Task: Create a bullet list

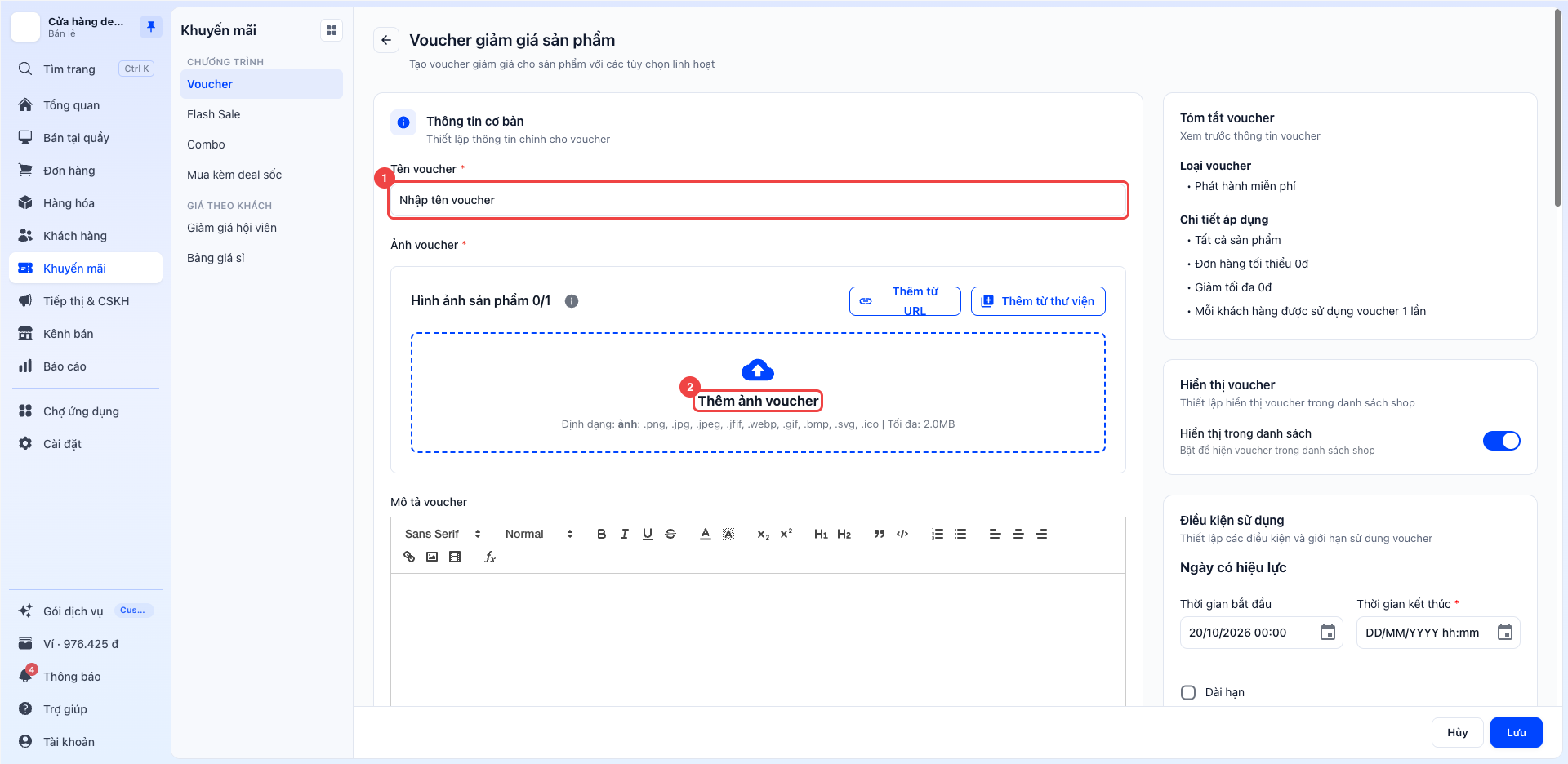Action: [960, 534]
